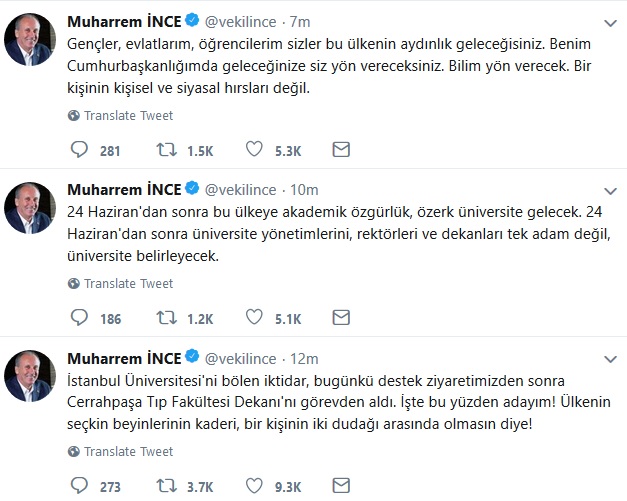Screen dimensions: 627x501
Task: Reply to the tweet with 281 replies
Action: coord(79,150)
